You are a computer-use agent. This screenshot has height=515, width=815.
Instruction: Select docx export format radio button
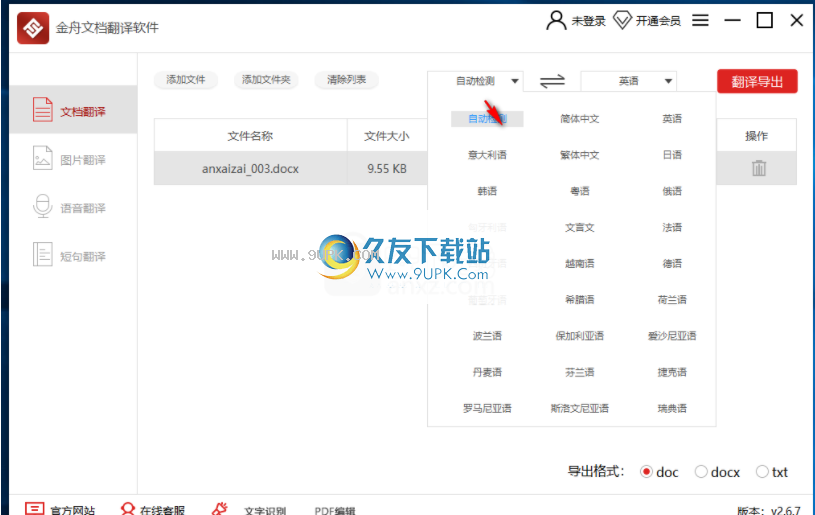pyautogui.click(x=701, y=471)
